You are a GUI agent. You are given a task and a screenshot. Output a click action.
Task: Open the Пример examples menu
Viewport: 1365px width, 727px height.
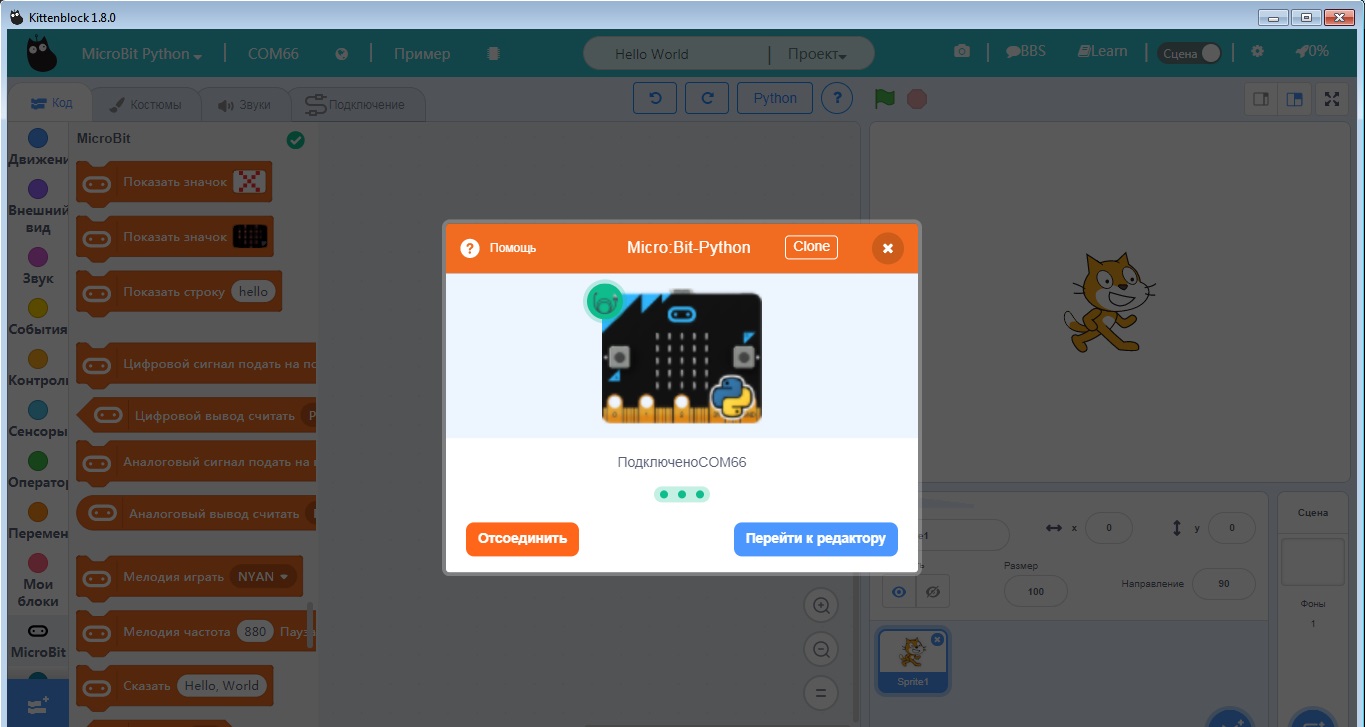pyautogui.click(x=422, y=54)
